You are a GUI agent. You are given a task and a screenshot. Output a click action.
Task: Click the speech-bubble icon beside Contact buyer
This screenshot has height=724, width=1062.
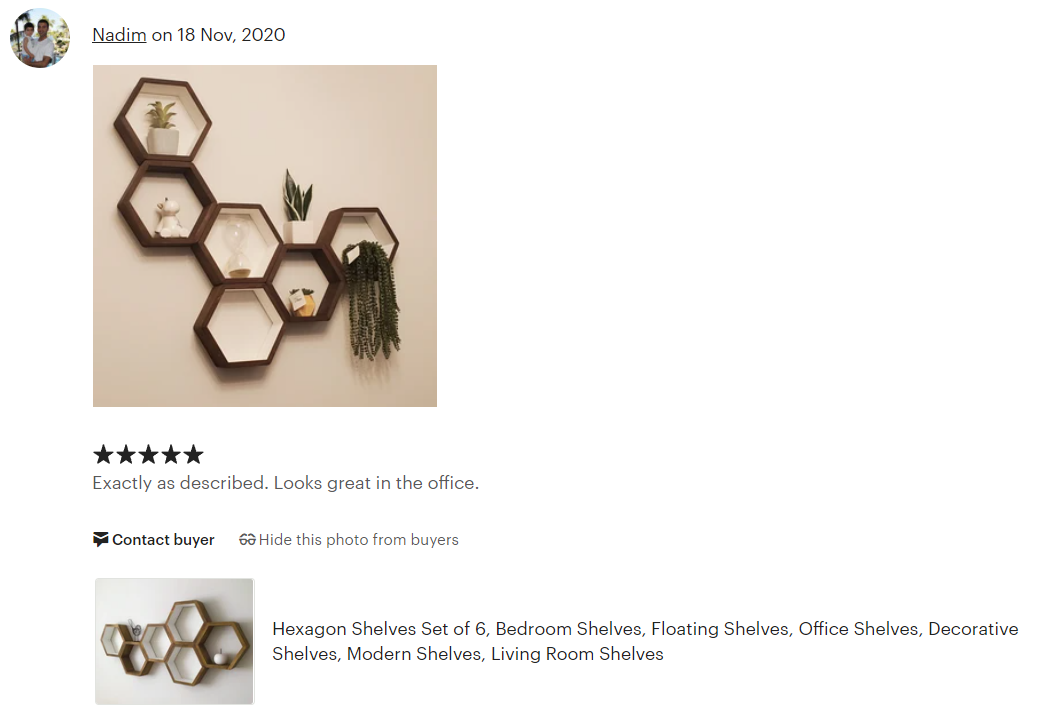point(100,539)
